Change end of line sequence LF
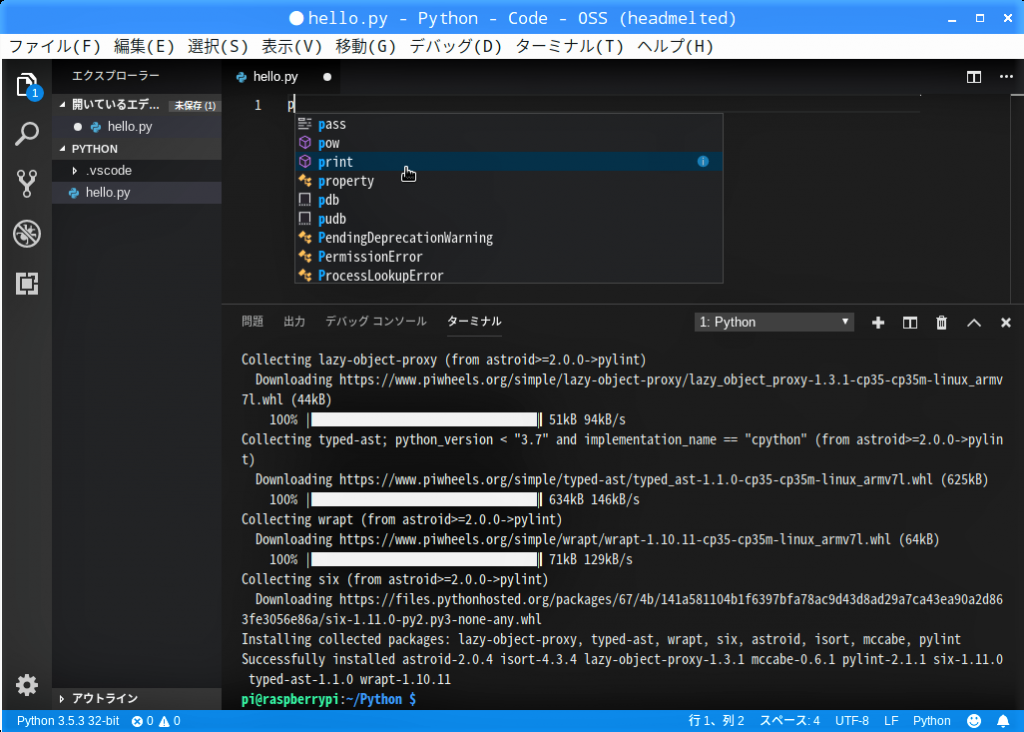 pos(891,721)
